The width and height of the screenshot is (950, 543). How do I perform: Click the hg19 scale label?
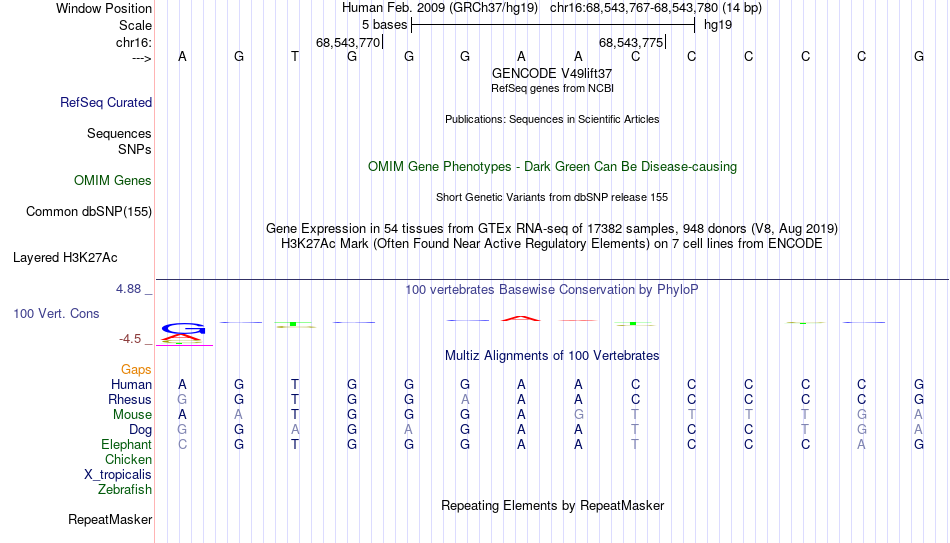coord(718,25)
